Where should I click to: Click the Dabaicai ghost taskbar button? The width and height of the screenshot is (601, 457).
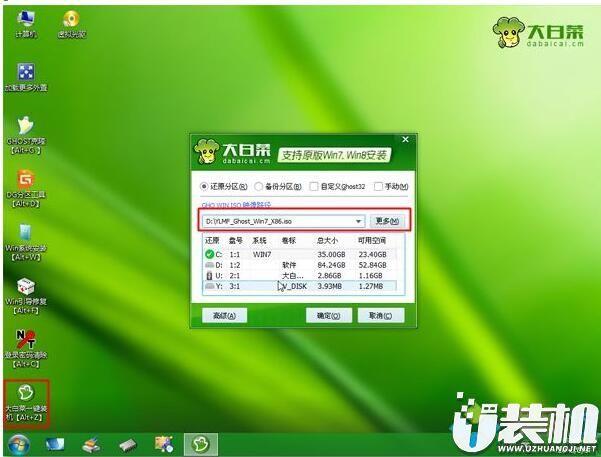[201, 445]
